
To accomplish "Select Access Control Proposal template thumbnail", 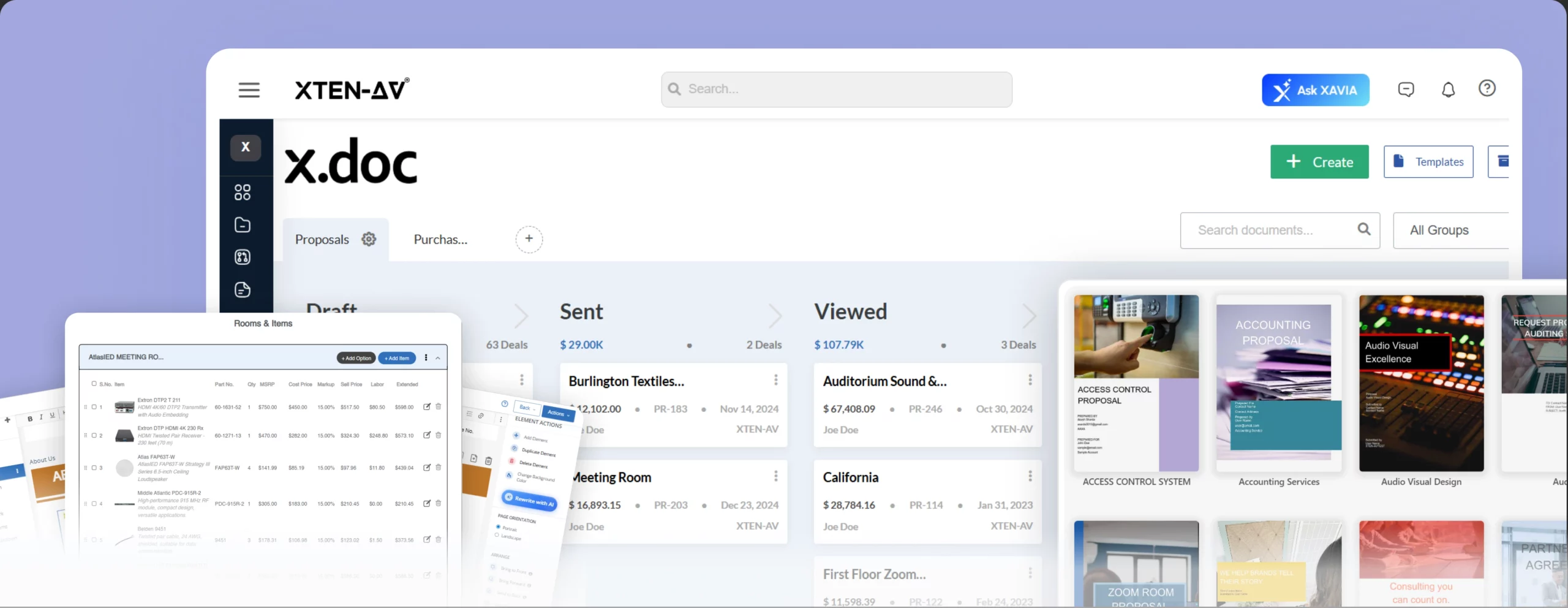I will pyautogui.click(x=1136, y=383).
